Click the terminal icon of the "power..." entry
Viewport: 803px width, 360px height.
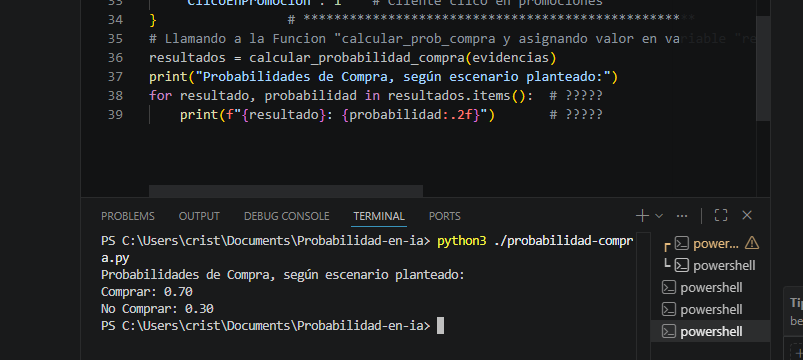click(x=682, y=244)
